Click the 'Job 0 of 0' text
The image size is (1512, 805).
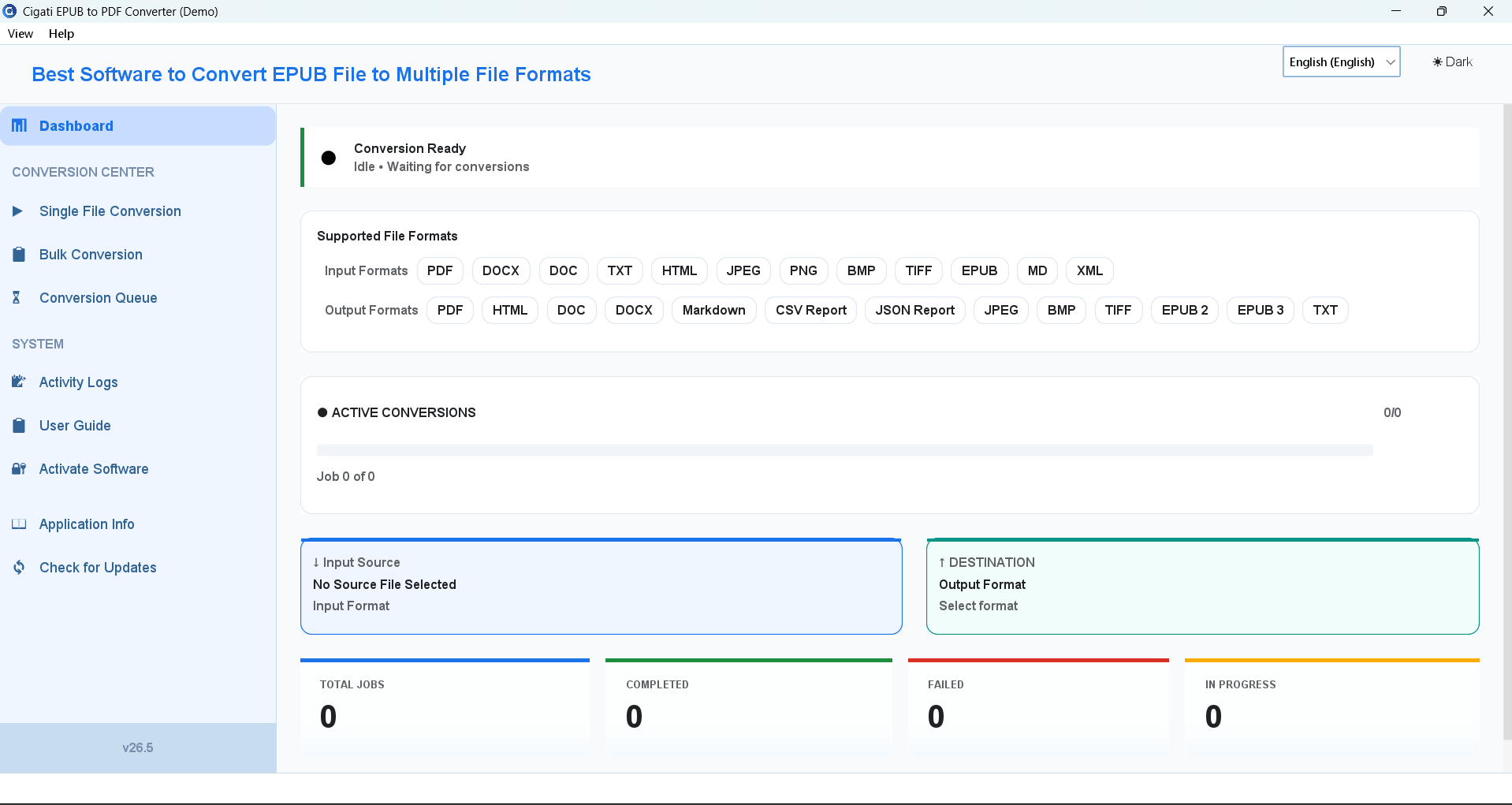(x=345, y=476)
